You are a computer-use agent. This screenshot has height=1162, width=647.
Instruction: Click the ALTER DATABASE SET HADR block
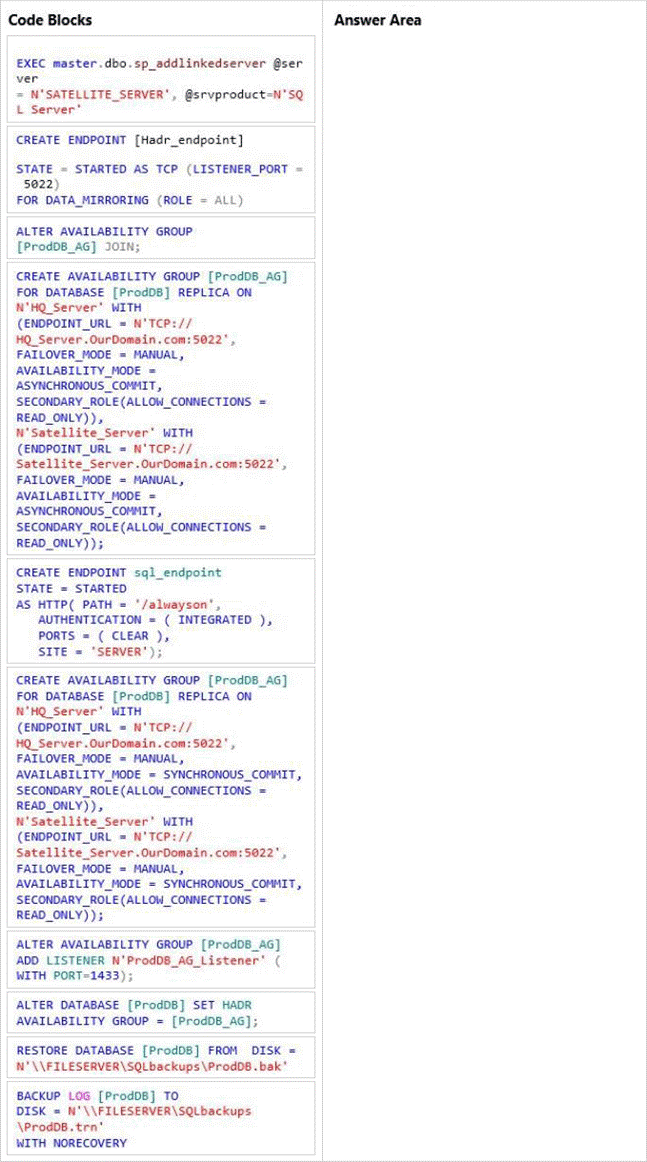click(161, 1013)
